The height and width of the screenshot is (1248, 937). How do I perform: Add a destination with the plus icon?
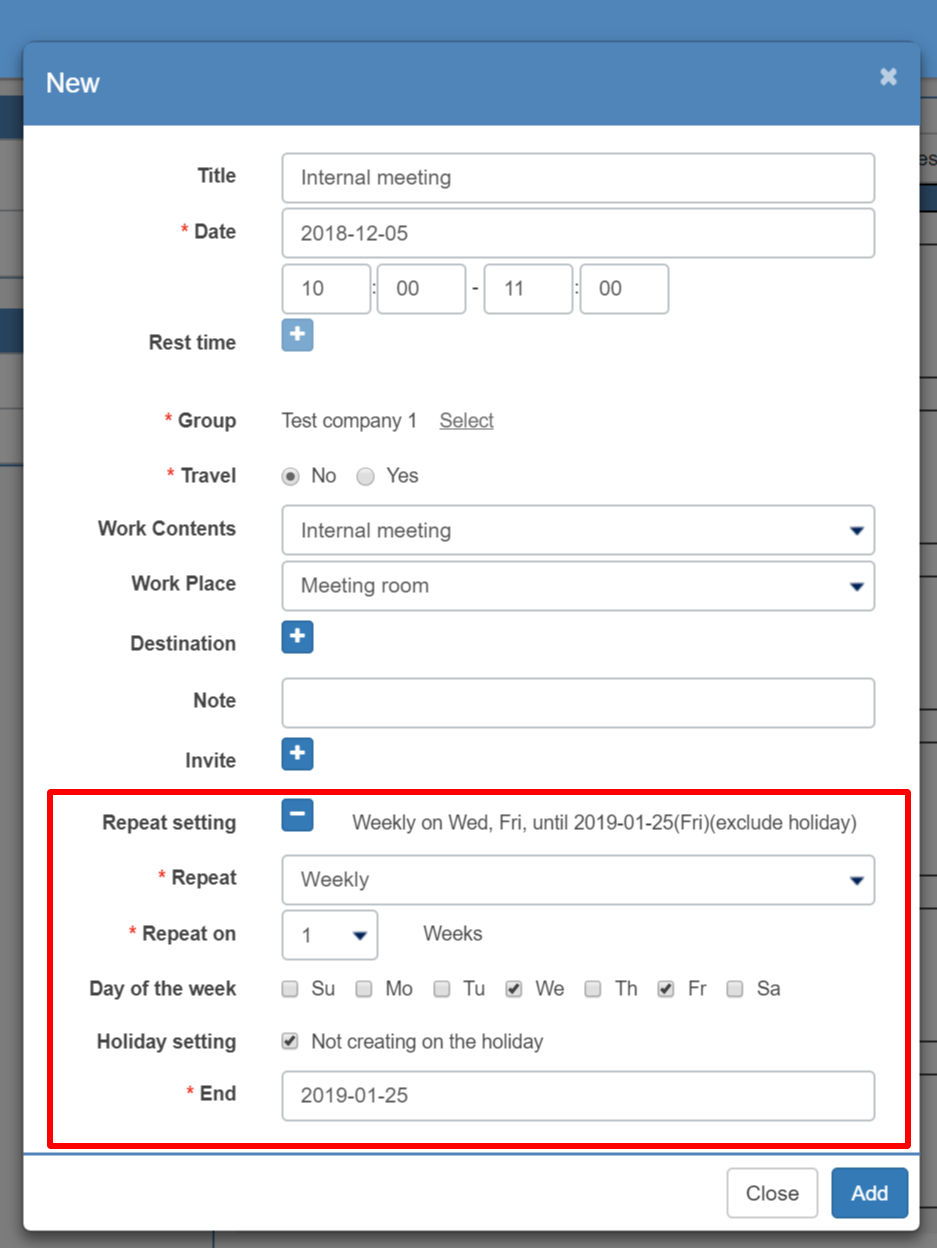pyautogui.click(x=297, y=637)
